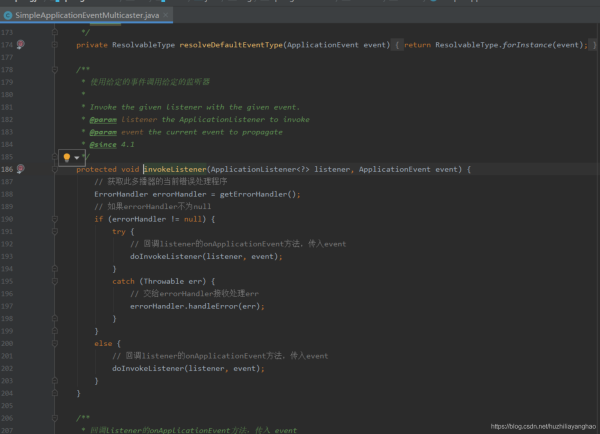Collapse the try block fold on line 191

[55, 232]
